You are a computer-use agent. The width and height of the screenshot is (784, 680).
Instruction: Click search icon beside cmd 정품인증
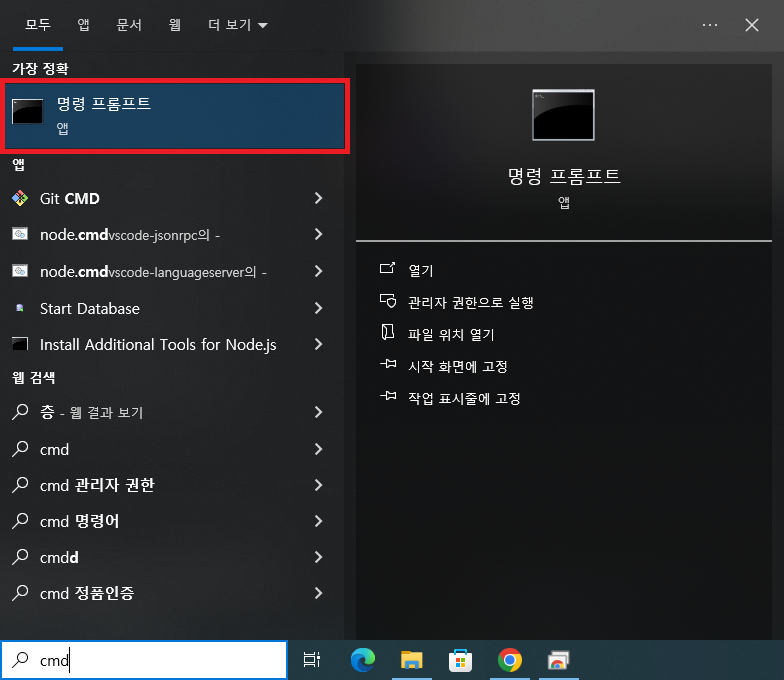point(20,592)
